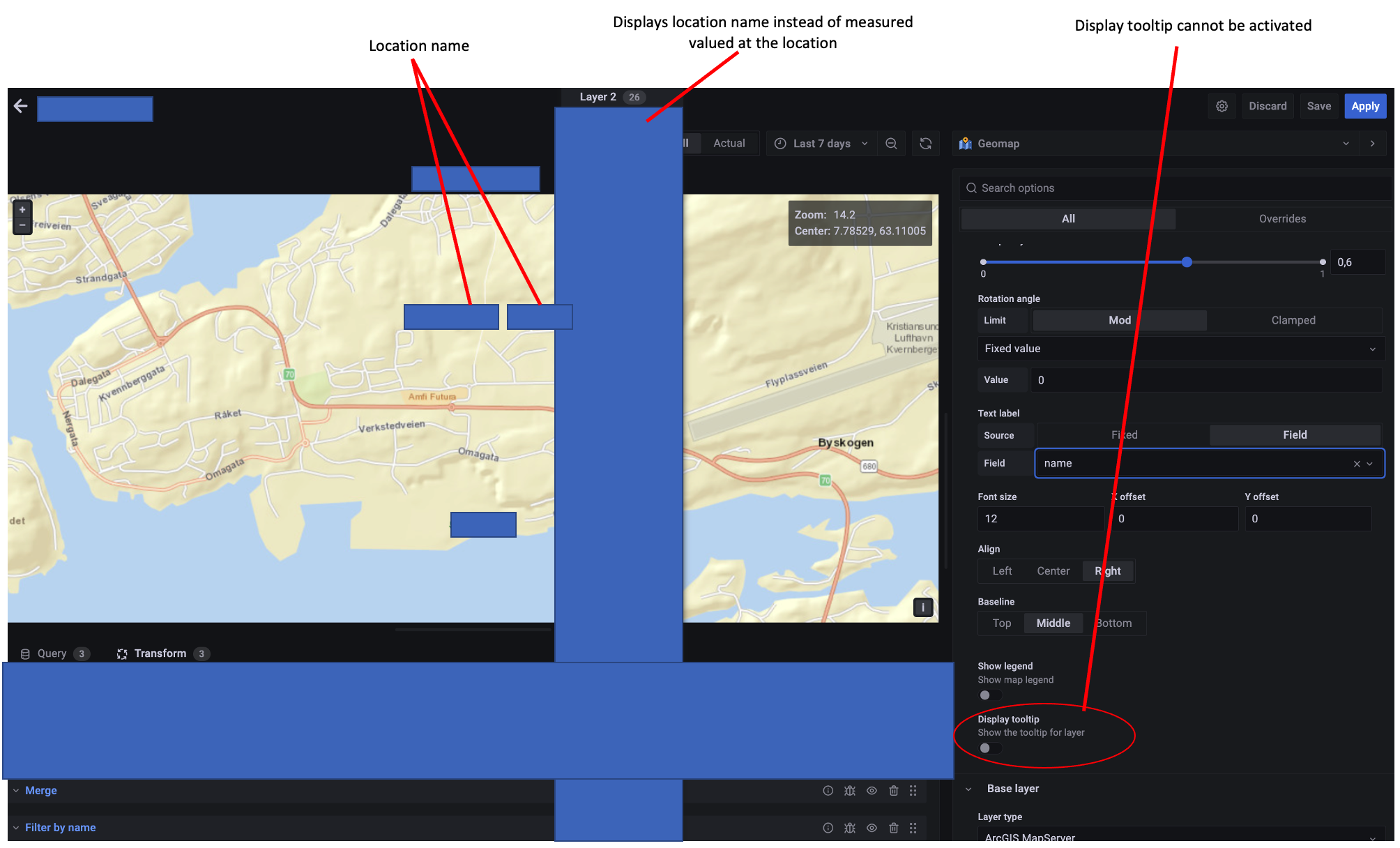
Task: Switch to the Overrides tab
Action: (x=1281, y=219)
